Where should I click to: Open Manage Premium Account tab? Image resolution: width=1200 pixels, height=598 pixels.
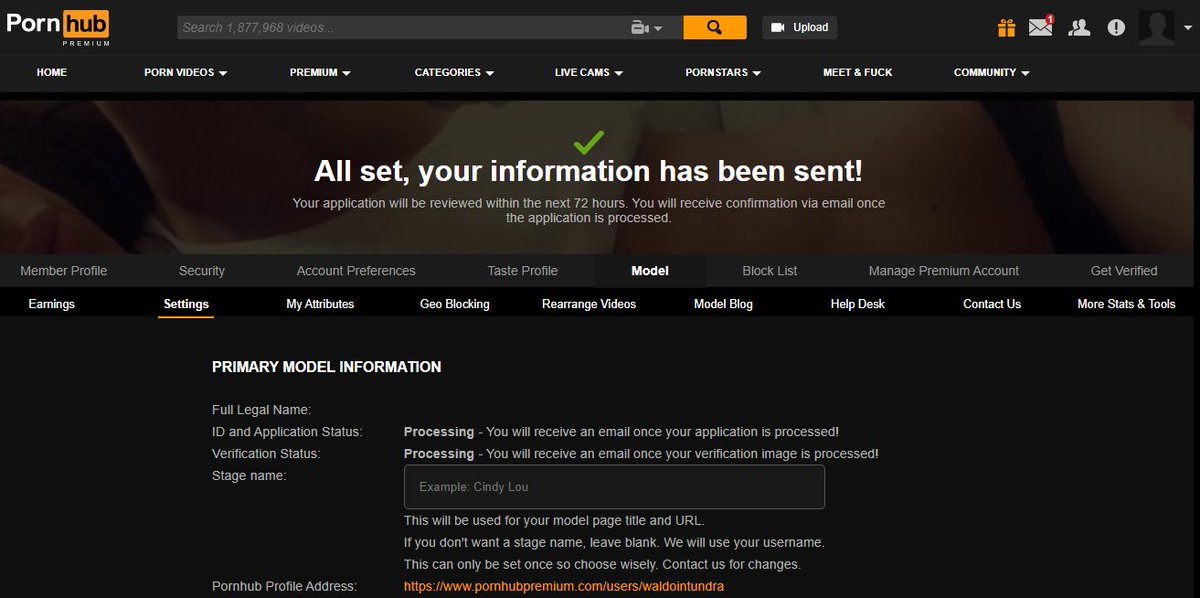[x=944, y=270]
